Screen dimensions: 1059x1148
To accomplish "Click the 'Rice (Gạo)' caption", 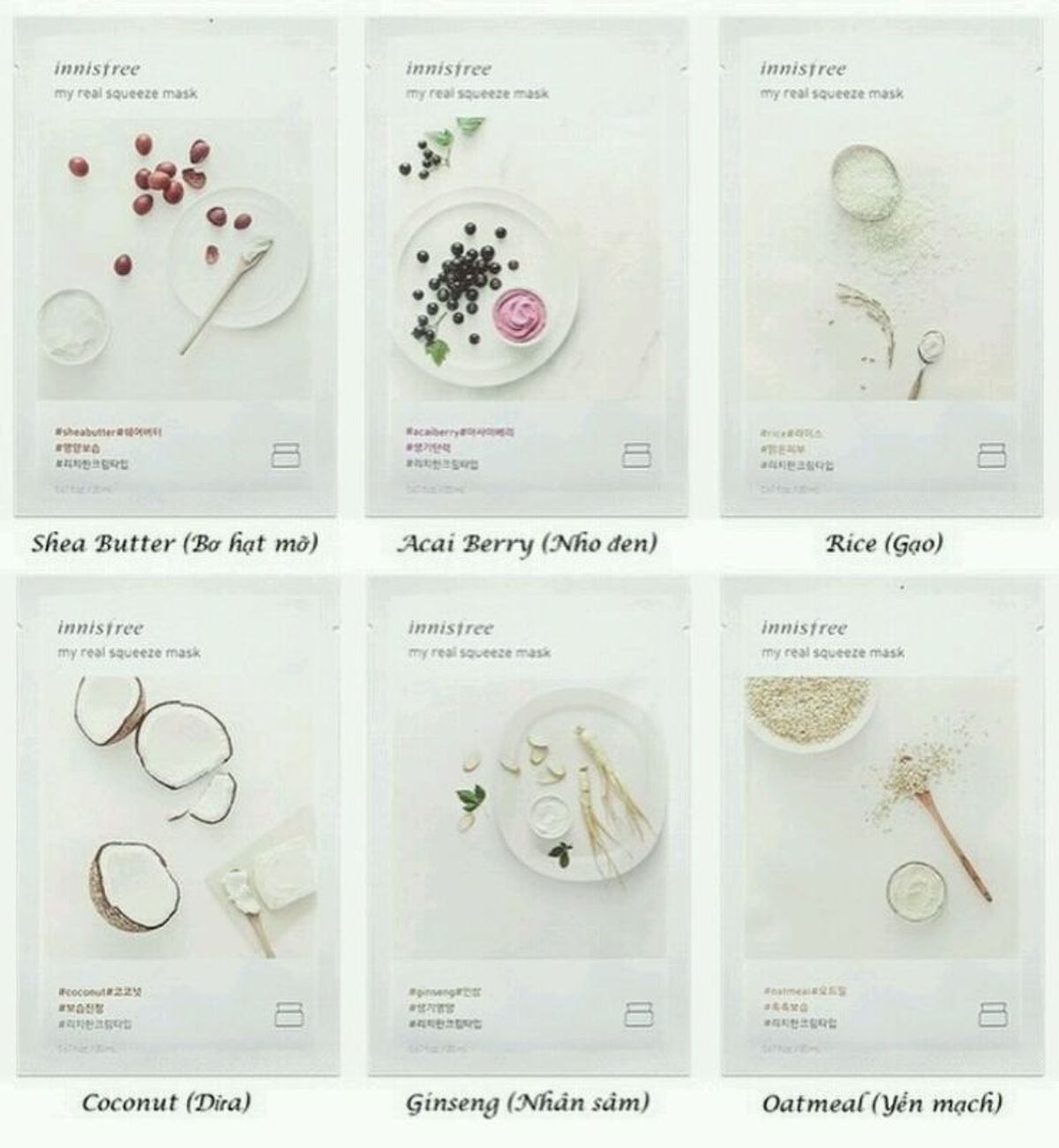I will pyautogui.click(x=884, y=544).
